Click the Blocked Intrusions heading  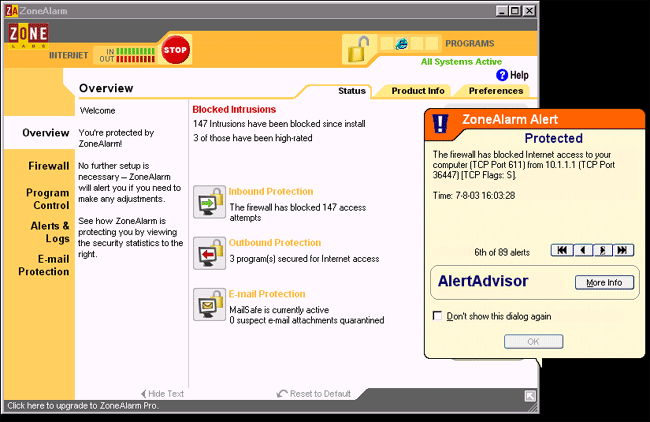click(234, 109)
